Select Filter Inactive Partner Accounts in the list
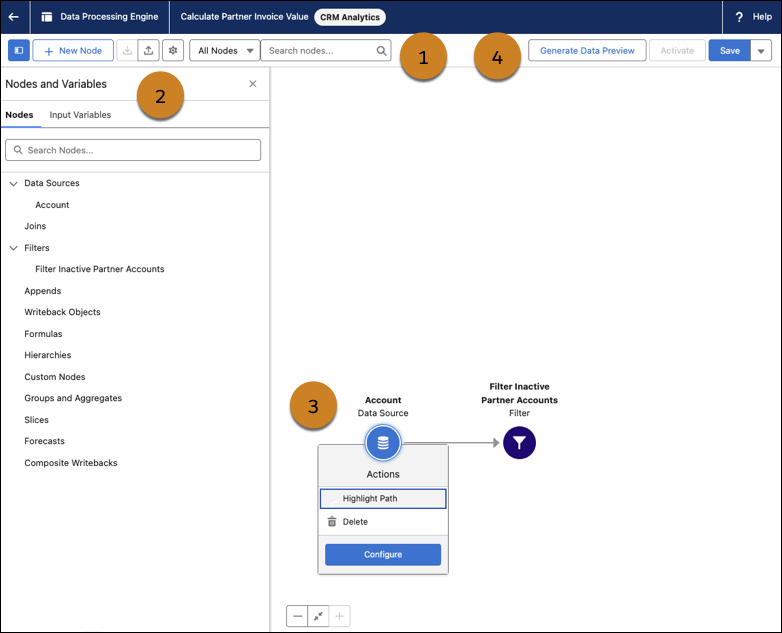 100,269
